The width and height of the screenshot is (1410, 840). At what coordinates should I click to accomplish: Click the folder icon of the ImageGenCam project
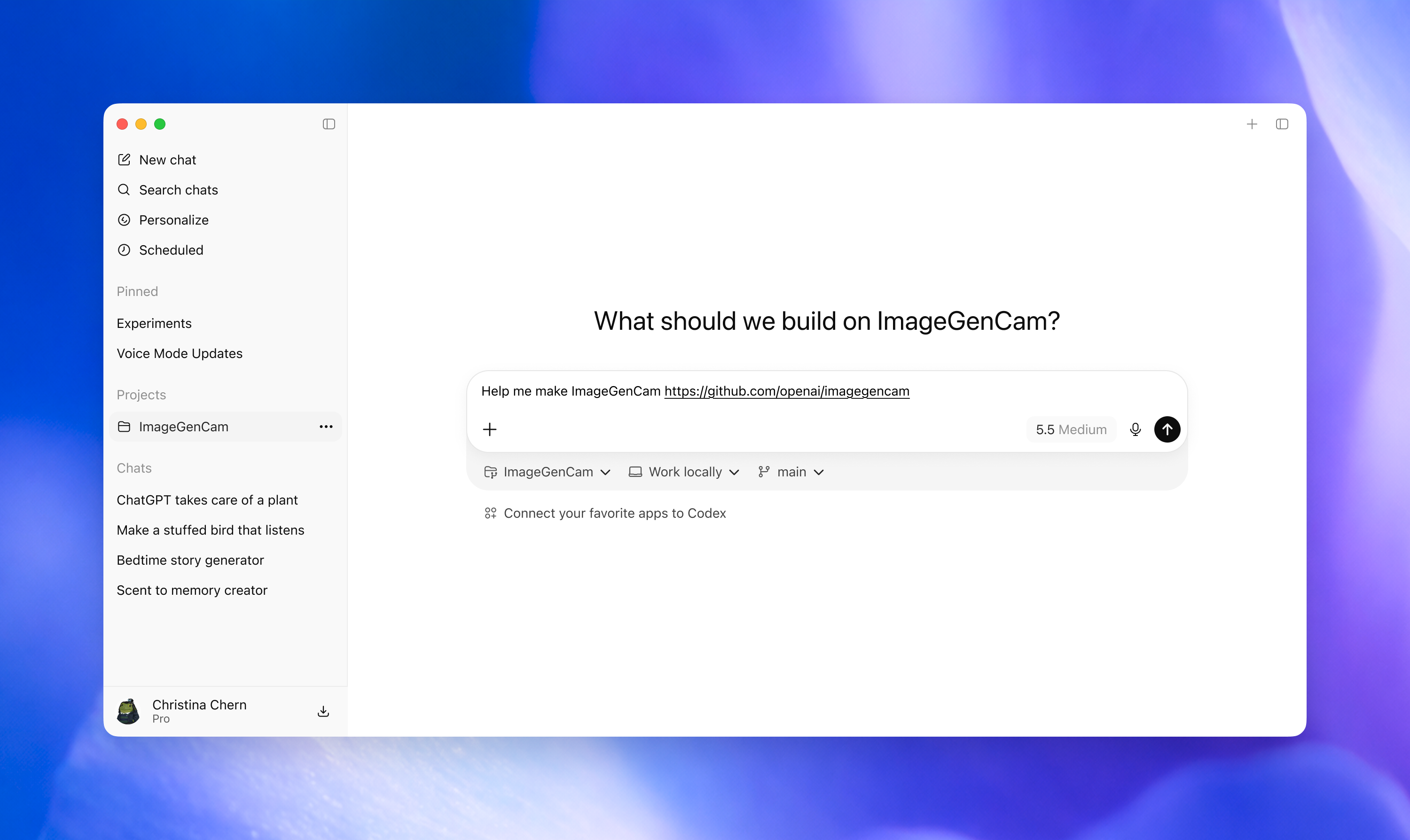click(x=124, y=427)
